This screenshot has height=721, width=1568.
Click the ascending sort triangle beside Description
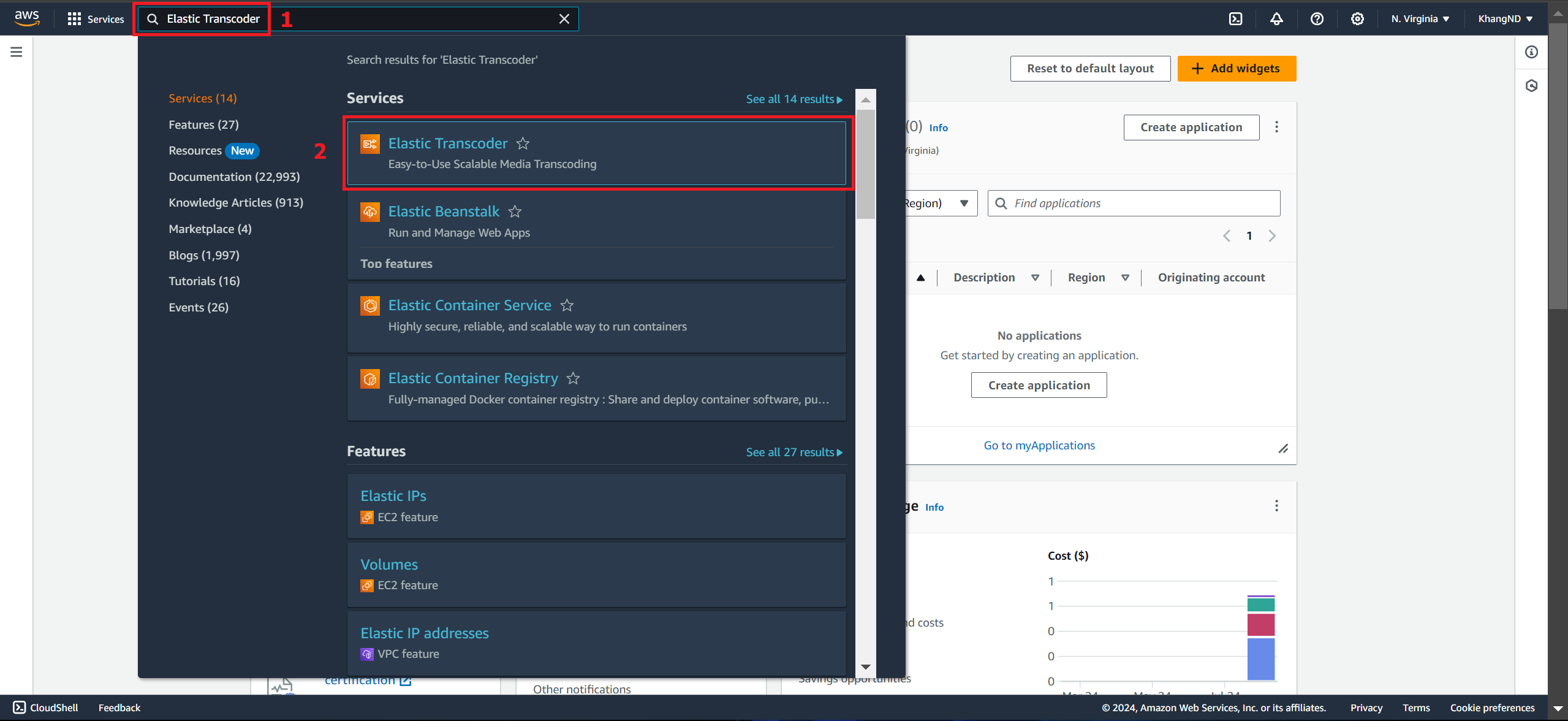point(920,278)
